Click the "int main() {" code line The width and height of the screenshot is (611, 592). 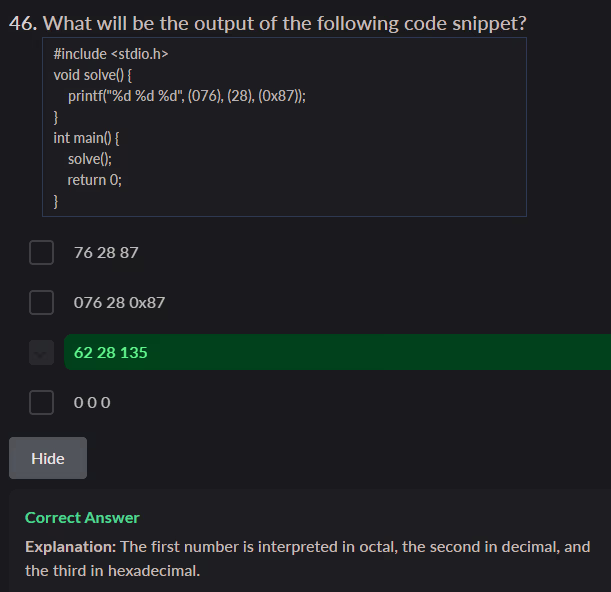pyautogui.click(x=86, y=138)
